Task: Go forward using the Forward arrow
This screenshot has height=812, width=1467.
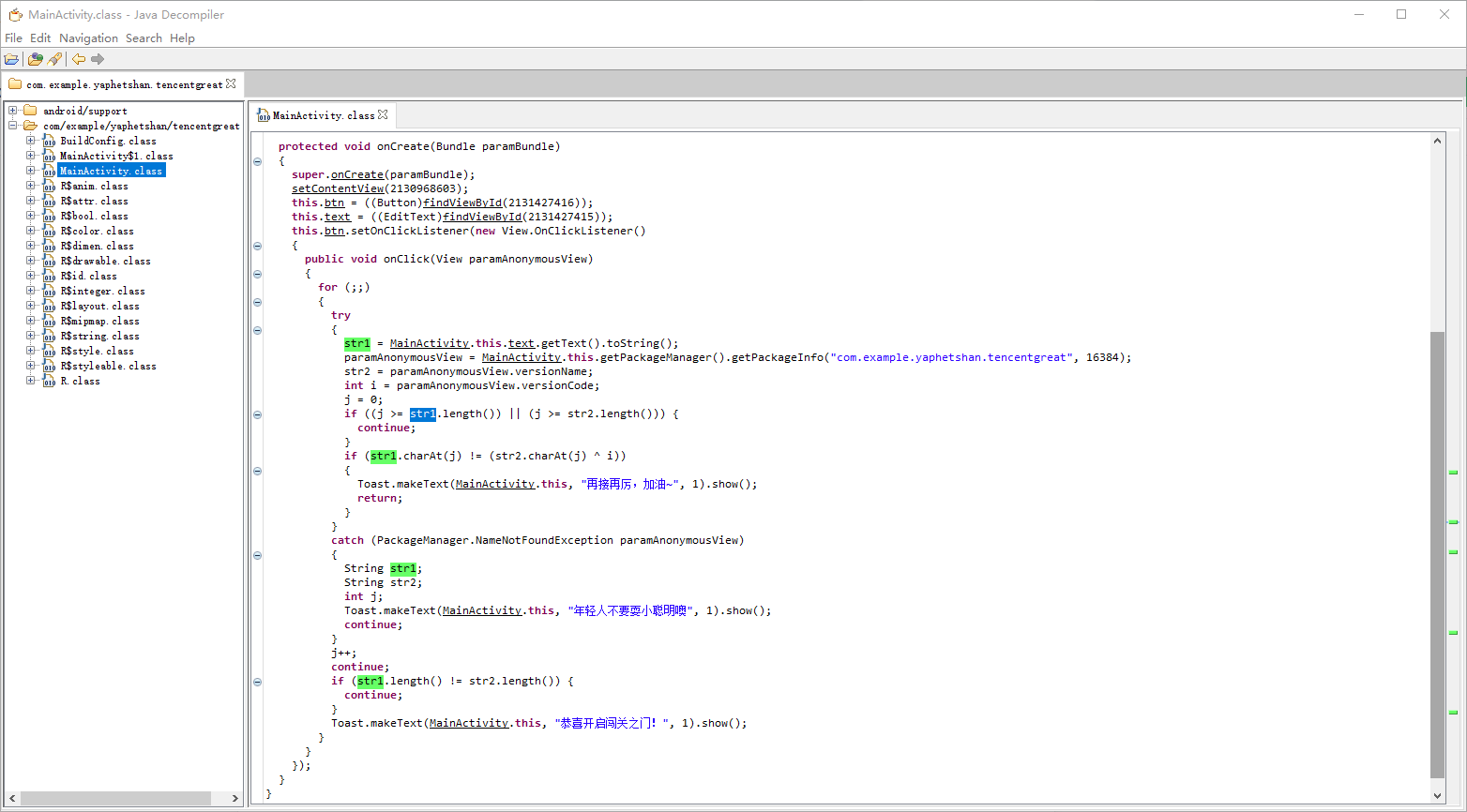Action: pyautogui.click(x=98, y=59)
